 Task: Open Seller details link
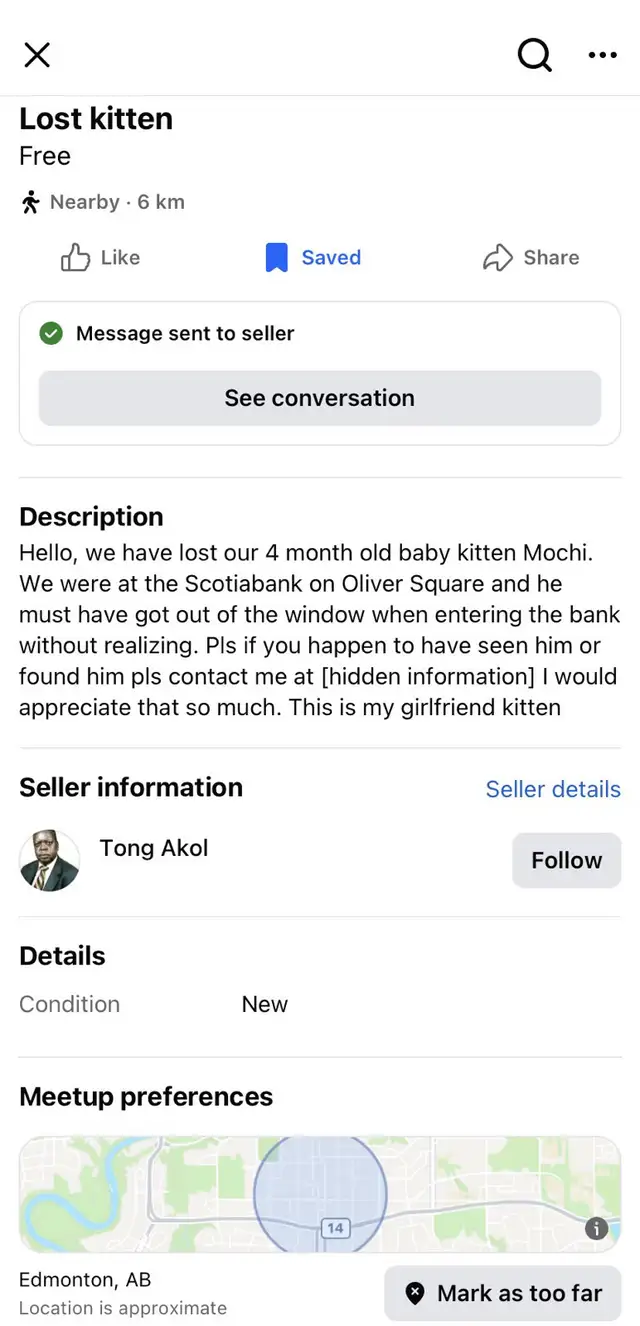coord(552,789)
